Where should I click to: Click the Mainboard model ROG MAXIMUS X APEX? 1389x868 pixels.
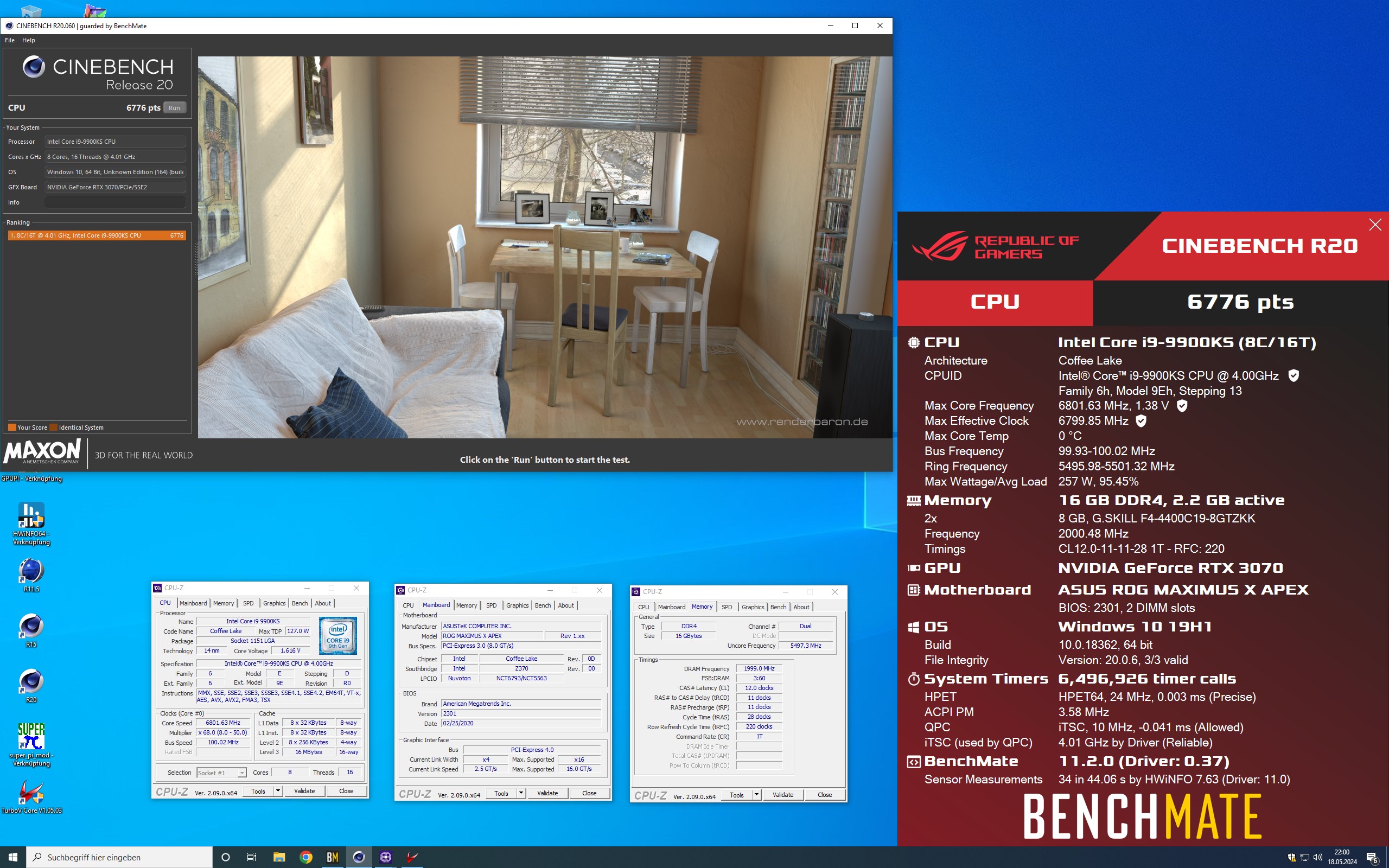click(x=492, y=636)
